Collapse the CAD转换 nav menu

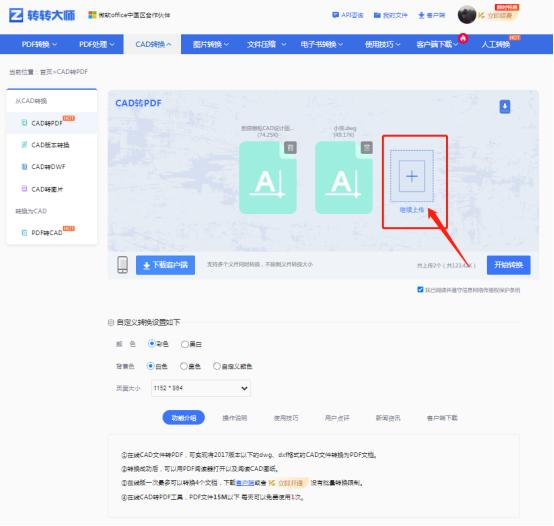[153, 44]
